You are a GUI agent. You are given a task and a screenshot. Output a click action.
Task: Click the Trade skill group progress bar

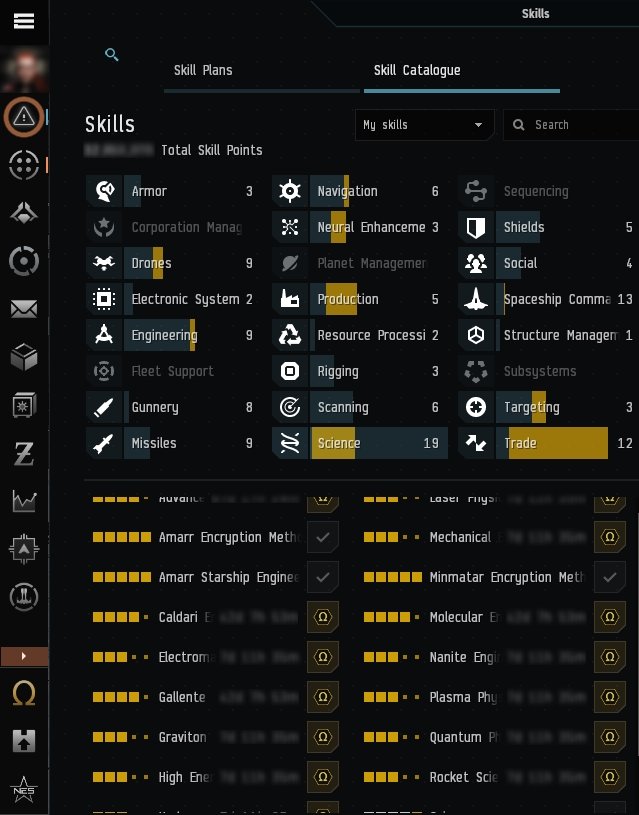click(x=557, y=443)
